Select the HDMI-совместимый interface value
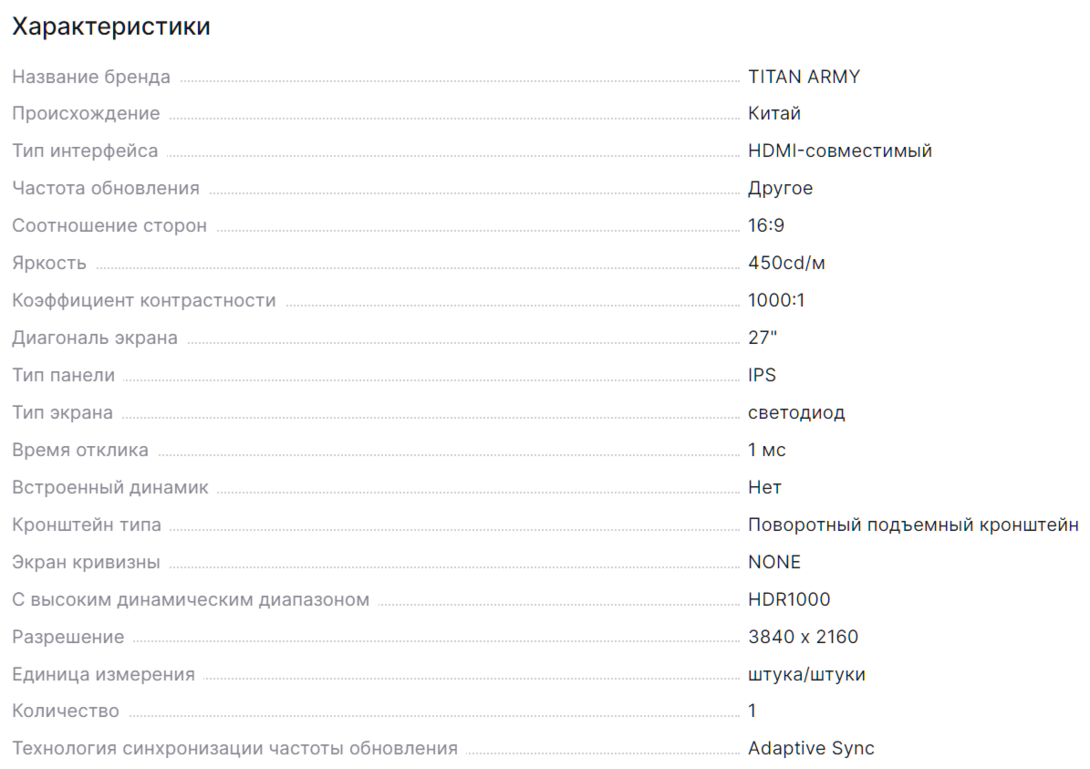 coord(840,151)
